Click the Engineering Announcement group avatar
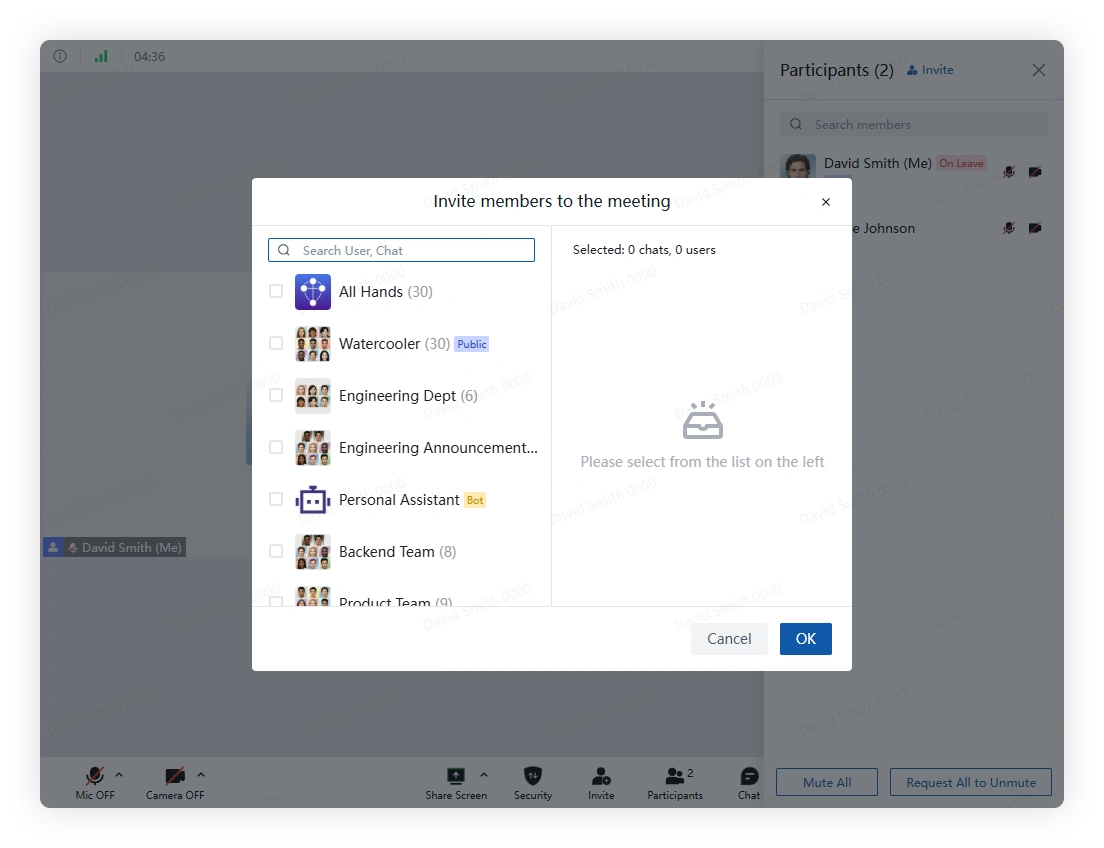 tap(313, 448)
